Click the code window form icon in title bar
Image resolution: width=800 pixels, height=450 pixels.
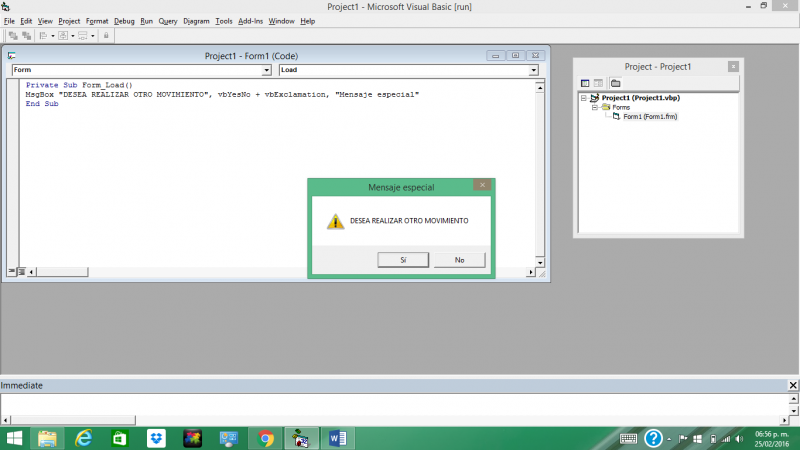click(12, 56)
